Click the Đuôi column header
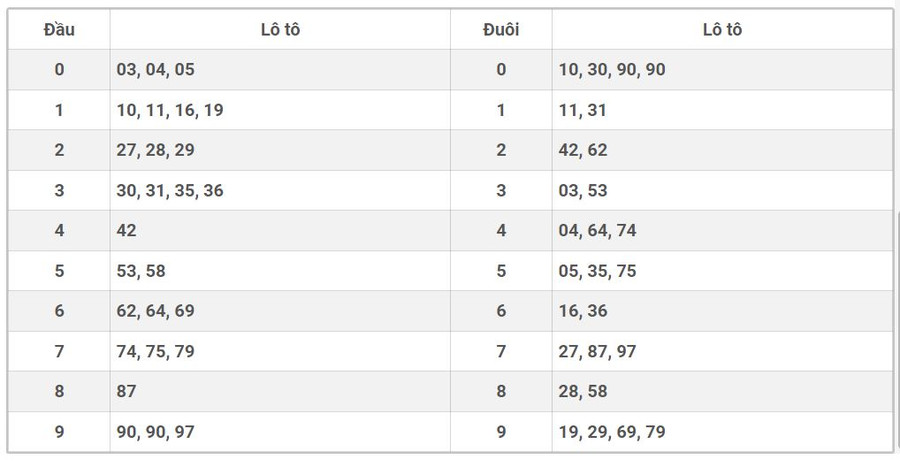This screenshot has width=900, height=461. pos(501,30)
